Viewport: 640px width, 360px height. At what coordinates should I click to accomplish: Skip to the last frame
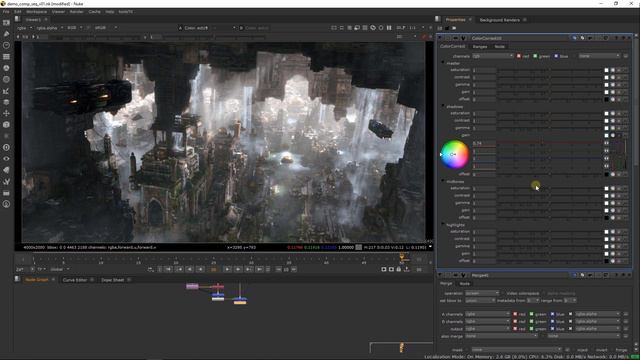(260, 269)
